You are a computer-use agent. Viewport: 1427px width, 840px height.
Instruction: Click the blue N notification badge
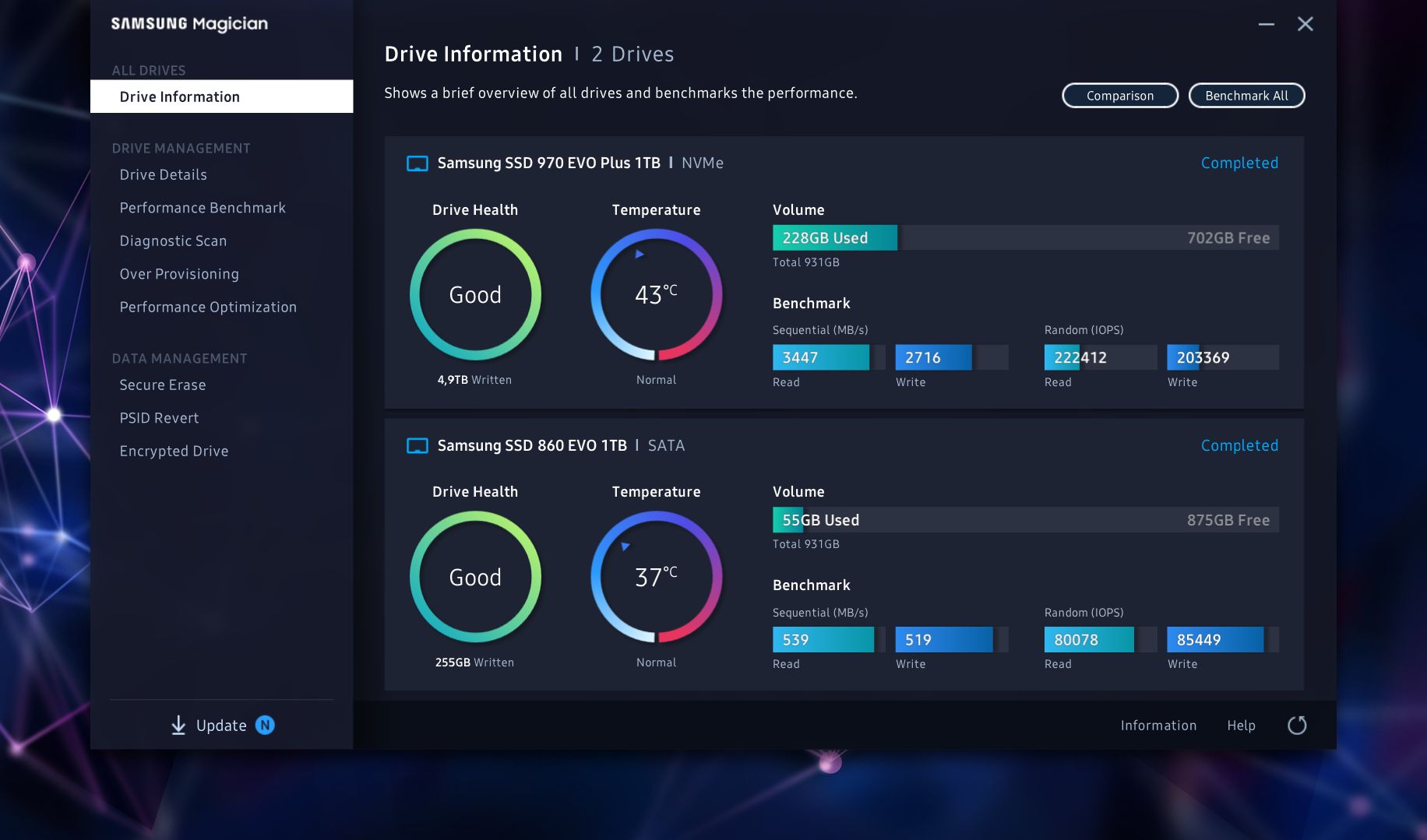pos(265,726)
